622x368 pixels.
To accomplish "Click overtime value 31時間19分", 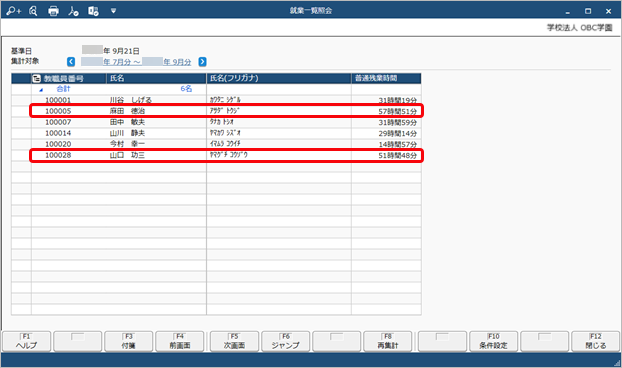I will 397,100.
